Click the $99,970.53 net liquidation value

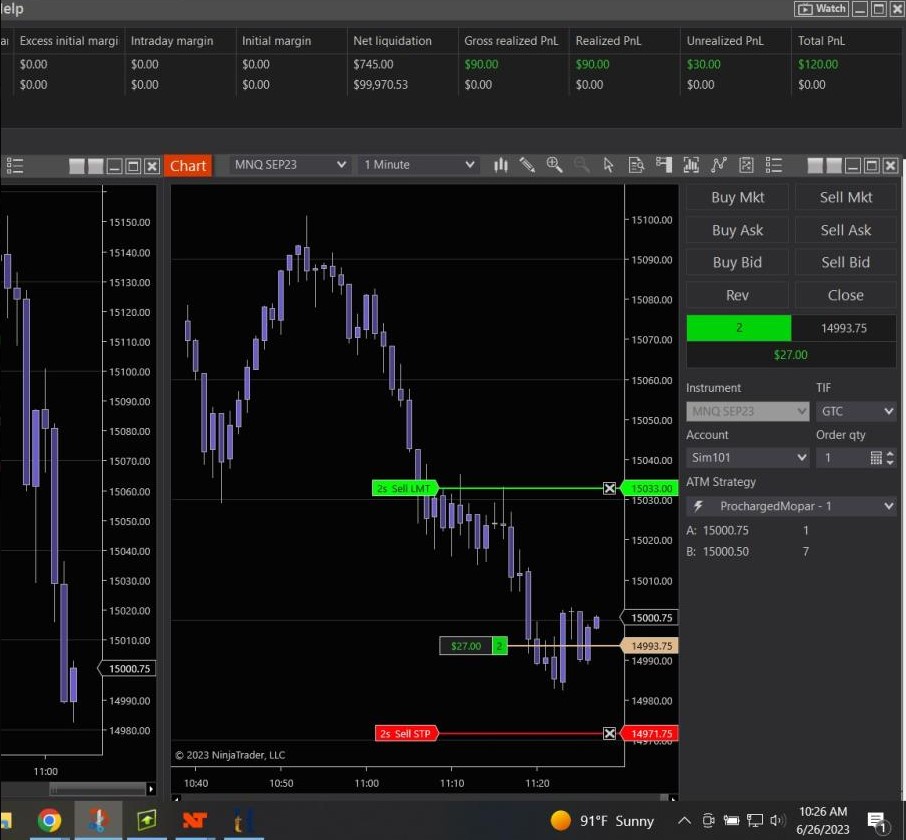click(381, 85)
